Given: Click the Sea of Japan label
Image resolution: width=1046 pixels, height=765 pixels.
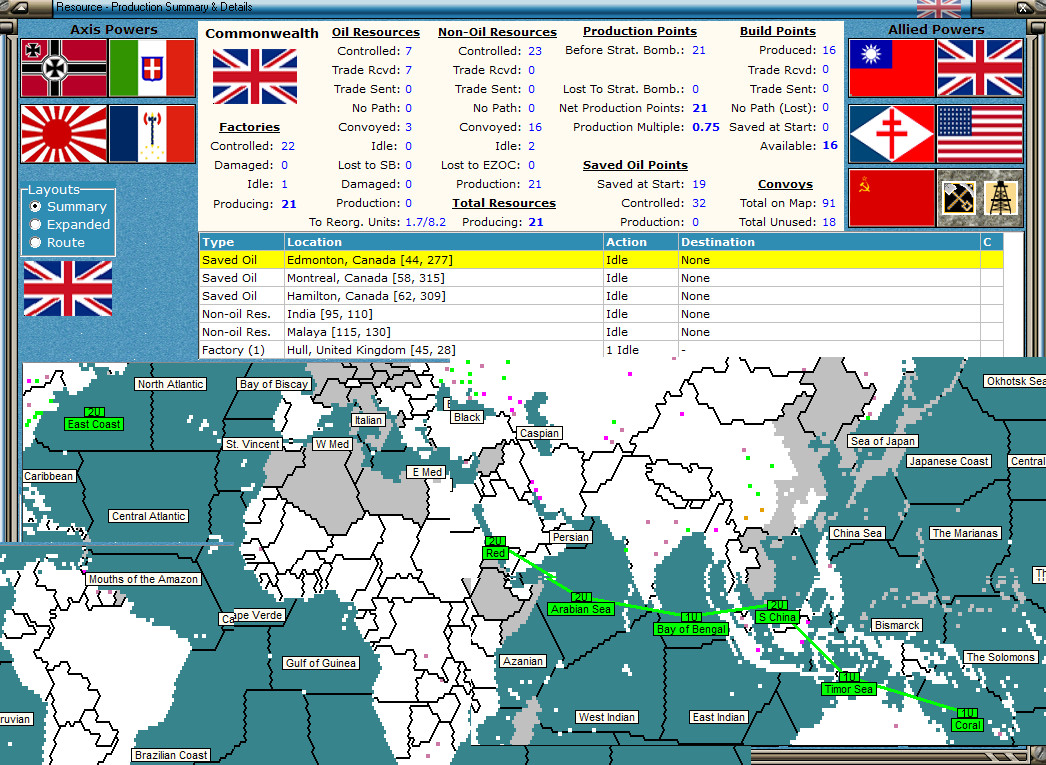Looking at the screenshot, I should coord(883,441).
